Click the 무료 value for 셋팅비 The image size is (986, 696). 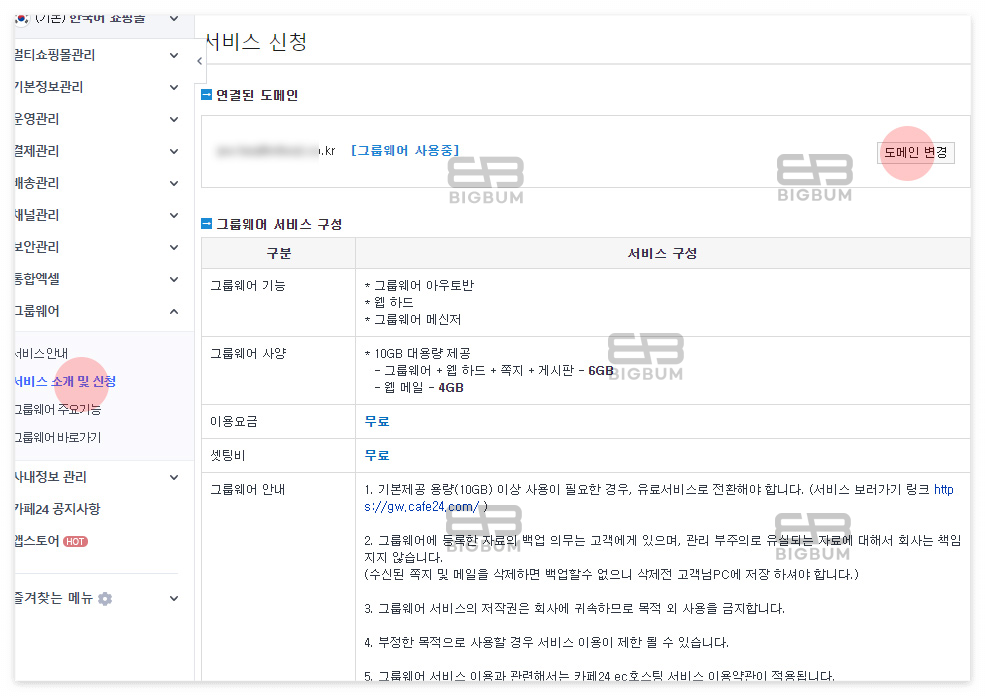click(377, 456)
